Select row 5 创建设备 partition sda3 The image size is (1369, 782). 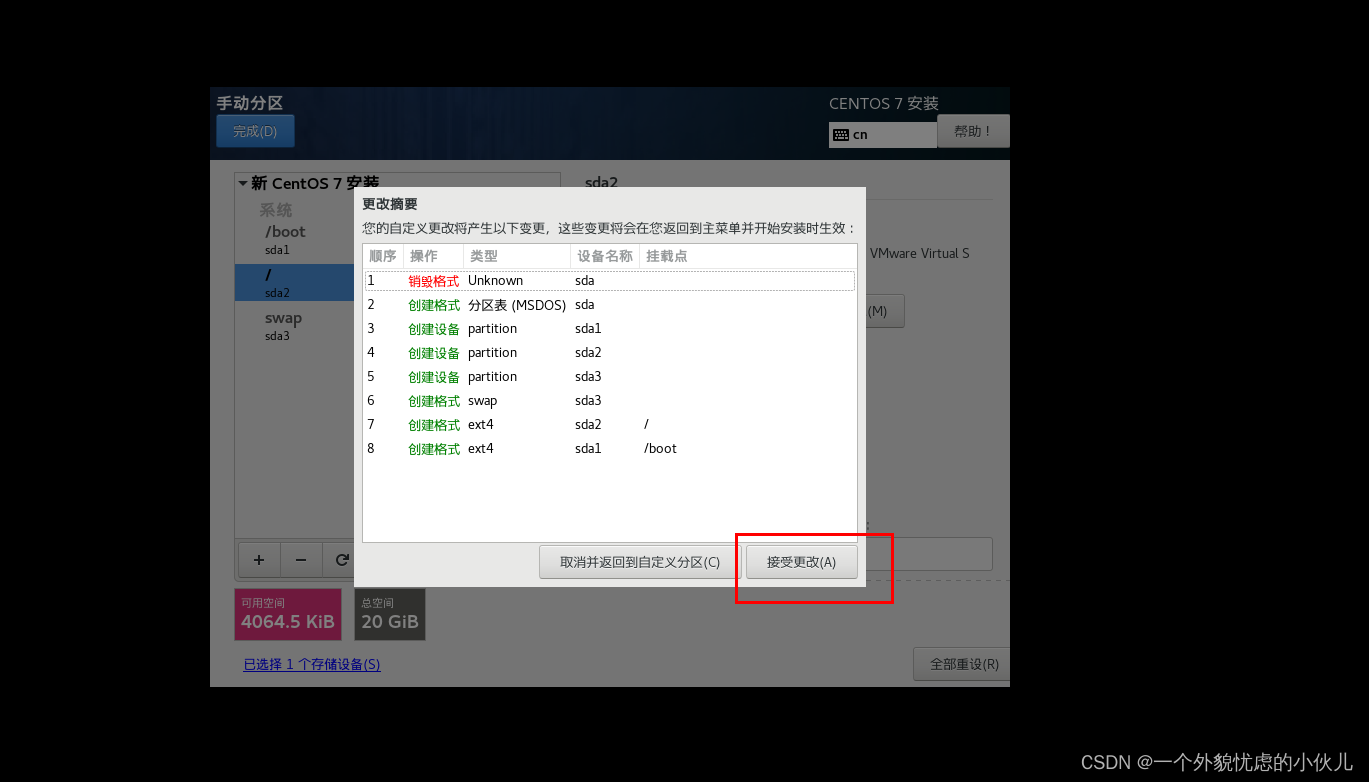(x=609, y=377)
